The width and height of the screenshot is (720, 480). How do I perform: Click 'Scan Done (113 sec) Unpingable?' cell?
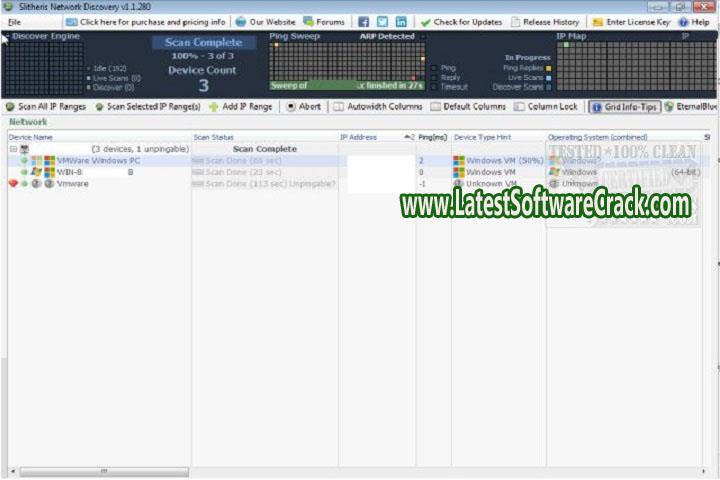(x=264, y=184)
